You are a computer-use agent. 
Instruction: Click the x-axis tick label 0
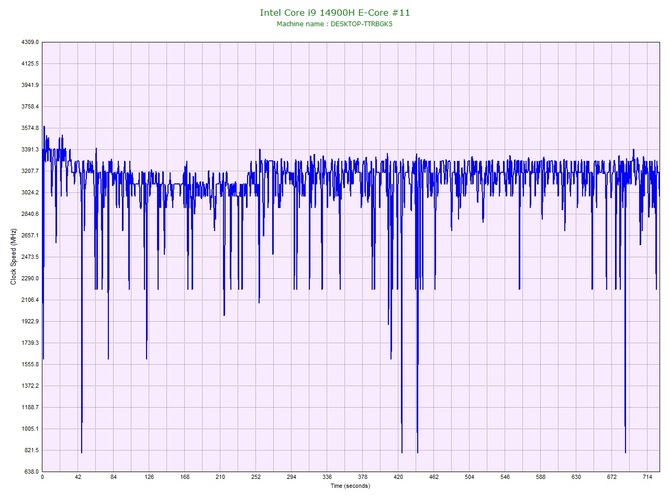(42, 477)
